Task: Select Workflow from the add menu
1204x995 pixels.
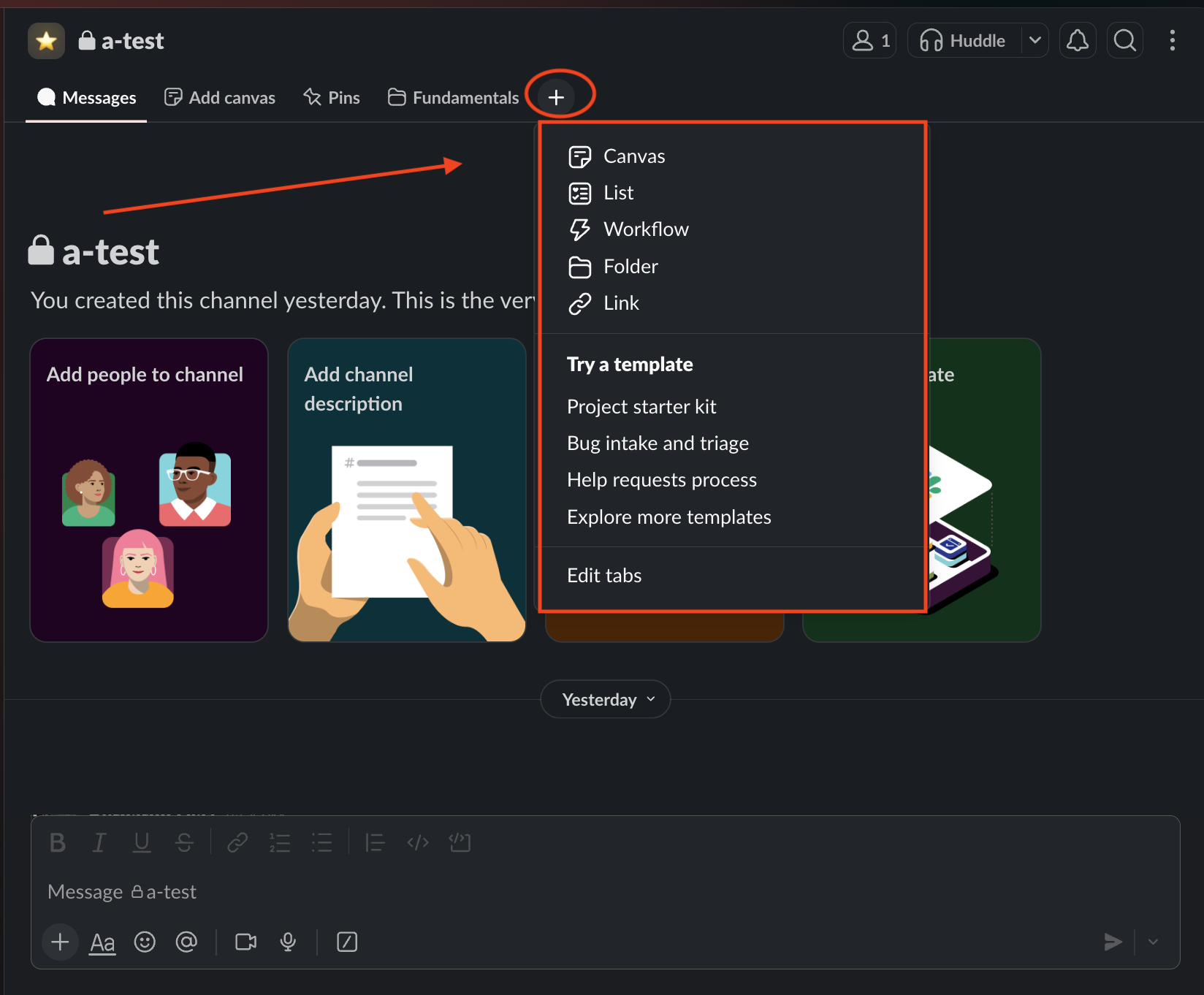Action: (646, 229)
